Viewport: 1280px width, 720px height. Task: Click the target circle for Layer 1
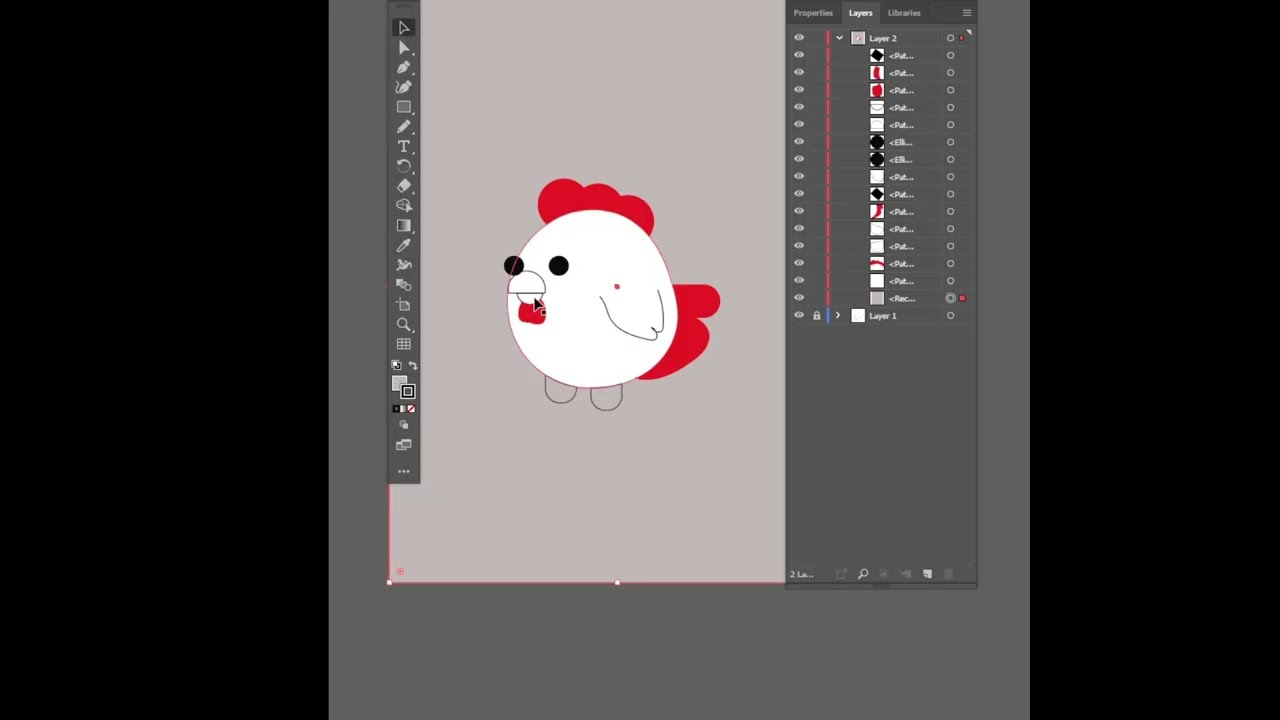950,316
